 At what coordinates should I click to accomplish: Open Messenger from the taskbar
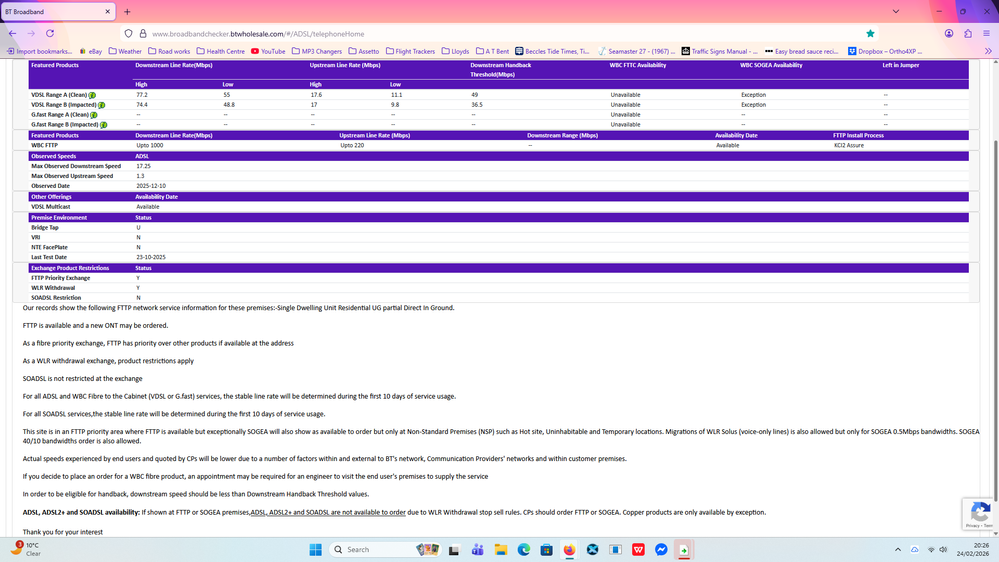point(661,550)
